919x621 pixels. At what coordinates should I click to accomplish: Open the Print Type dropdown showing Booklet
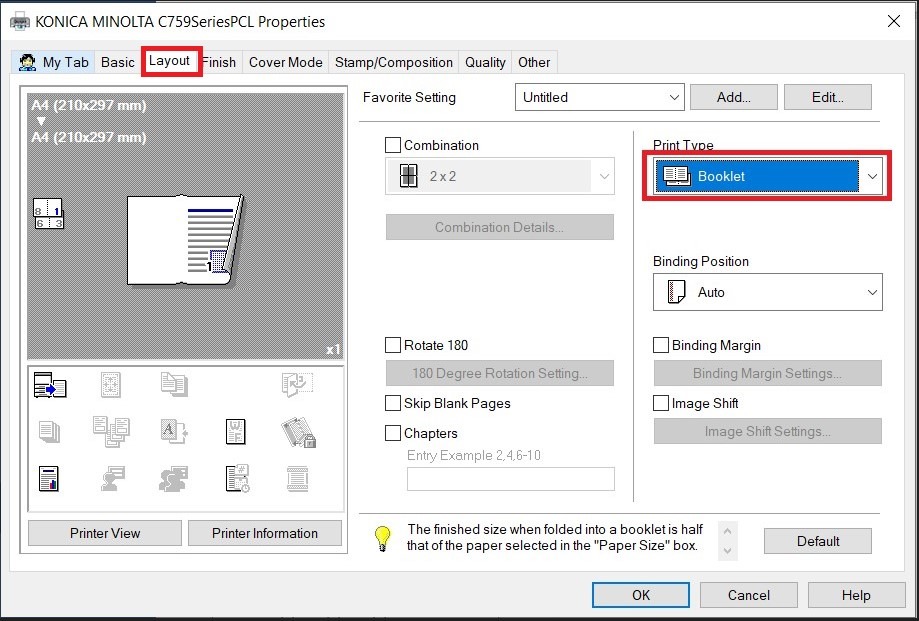tap(767, 176)
